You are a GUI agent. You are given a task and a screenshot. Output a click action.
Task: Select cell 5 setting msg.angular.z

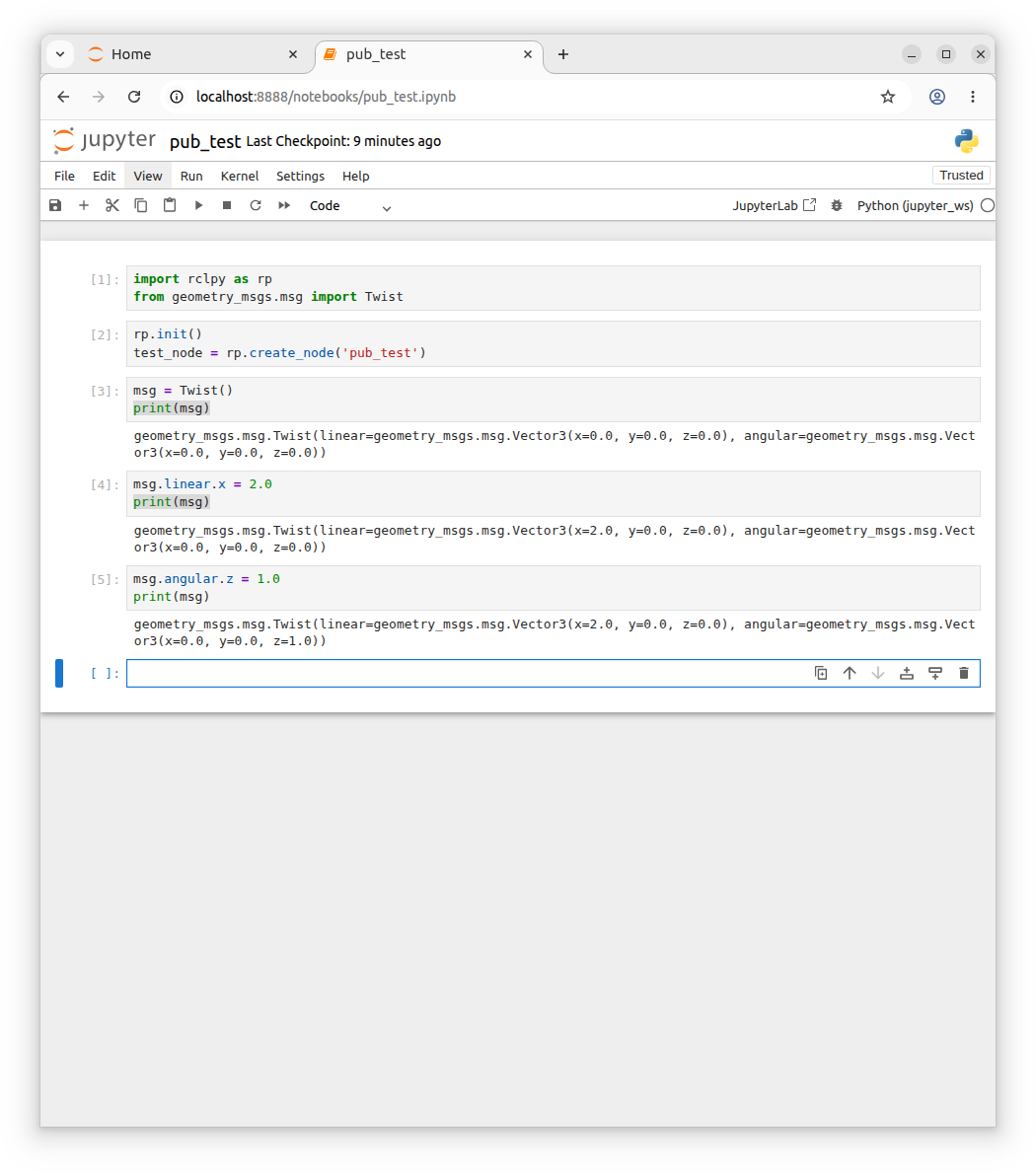[x=553, y=588]
